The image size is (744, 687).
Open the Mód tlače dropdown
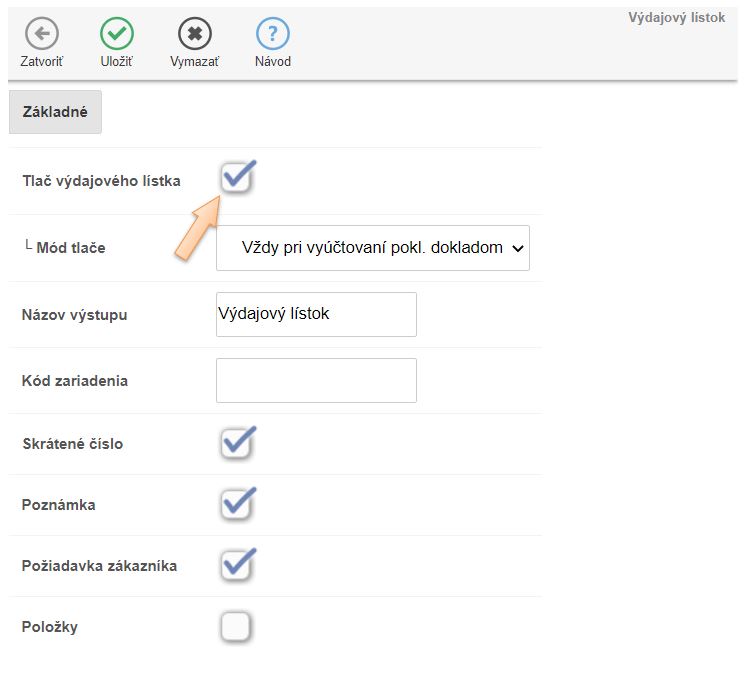372,248
